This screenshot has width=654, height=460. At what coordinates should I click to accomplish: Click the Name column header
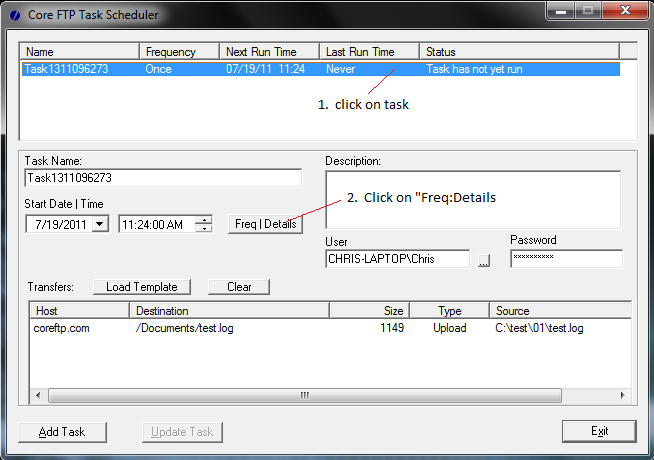[x=80, y=51]
